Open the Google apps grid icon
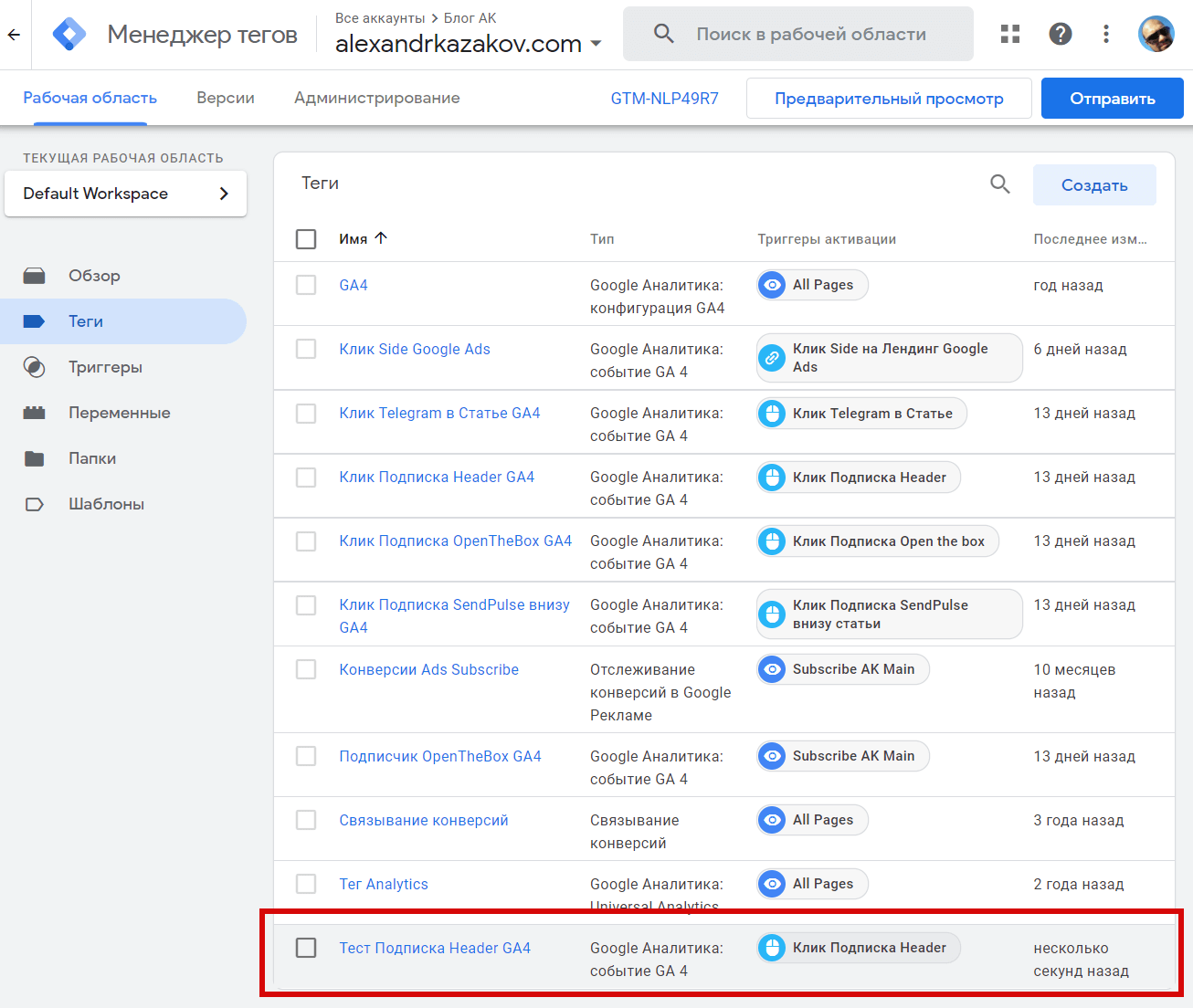 point(1009,34)
